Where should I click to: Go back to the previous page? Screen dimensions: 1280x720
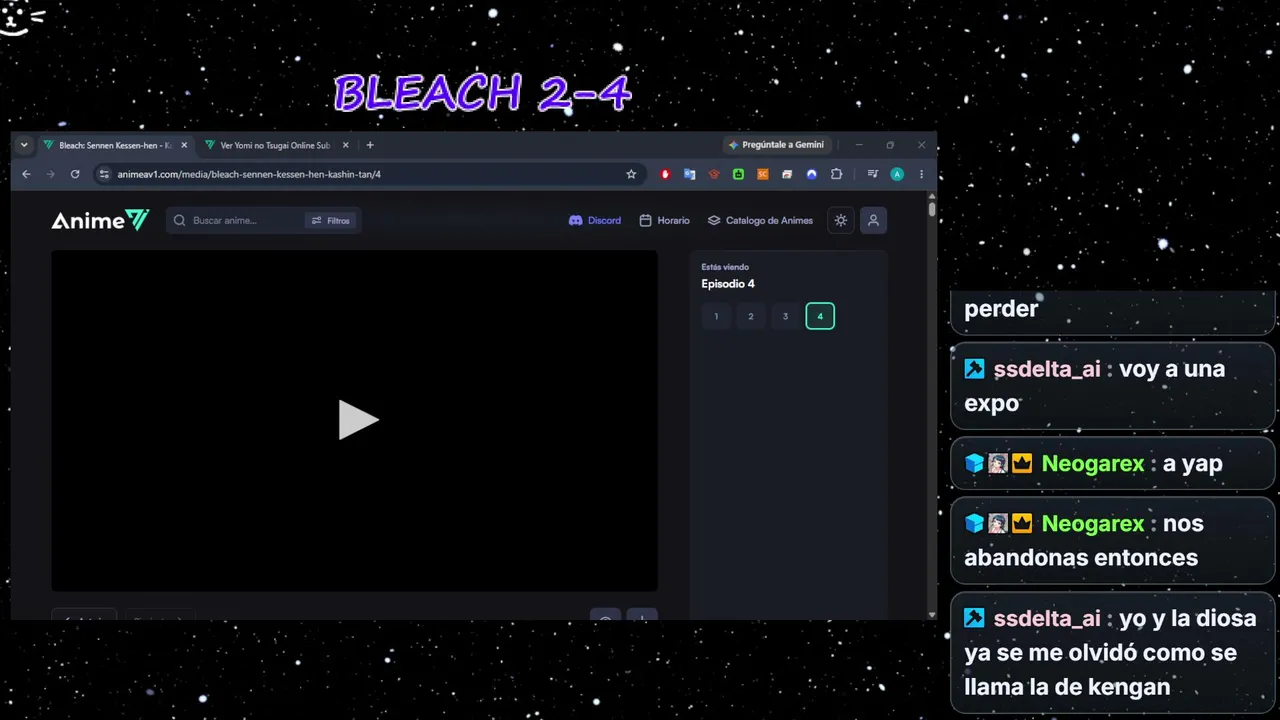coord(27,174)
